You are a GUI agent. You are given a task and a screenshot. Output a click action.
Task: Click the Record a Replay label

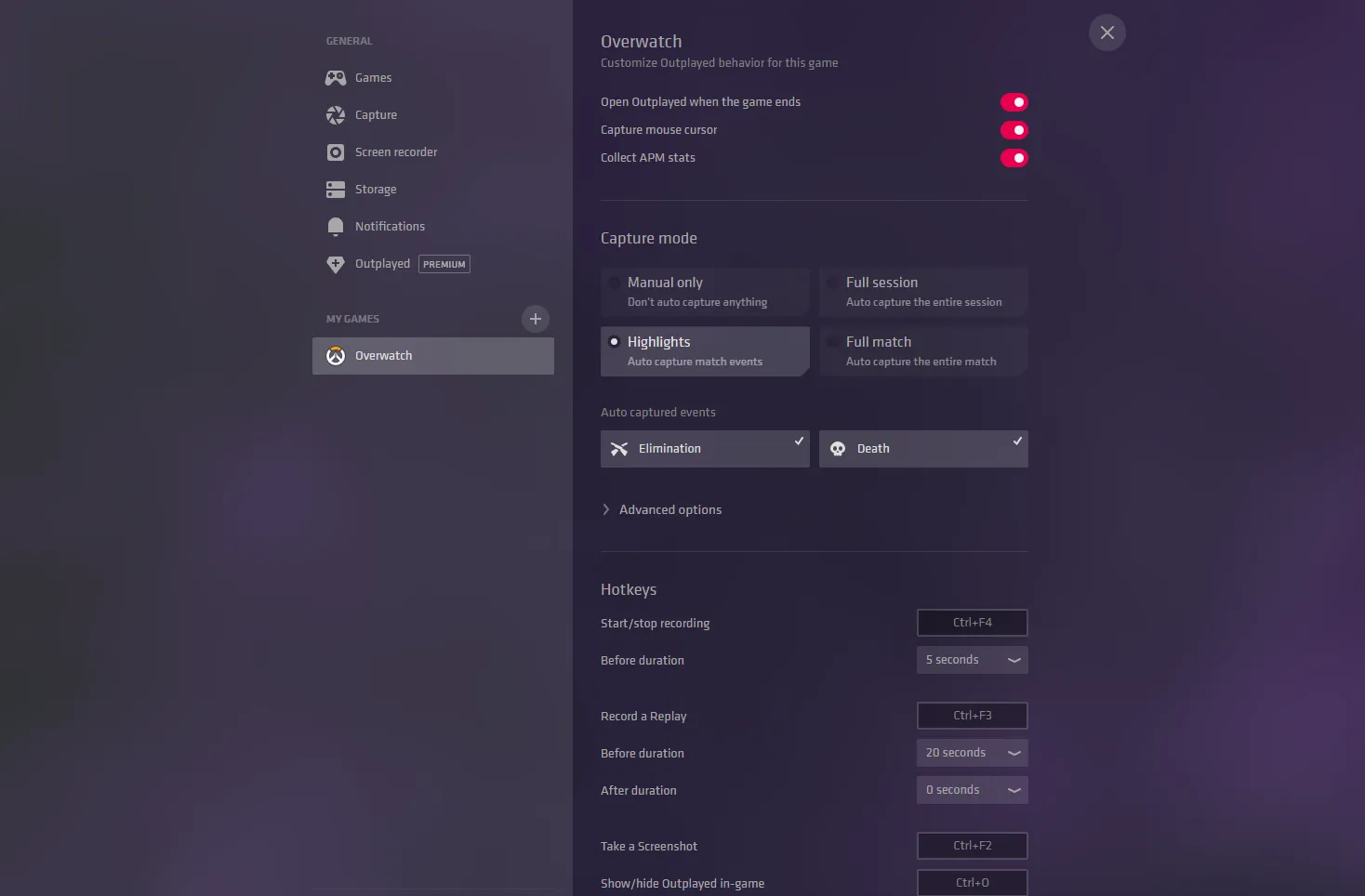(643, 717)
